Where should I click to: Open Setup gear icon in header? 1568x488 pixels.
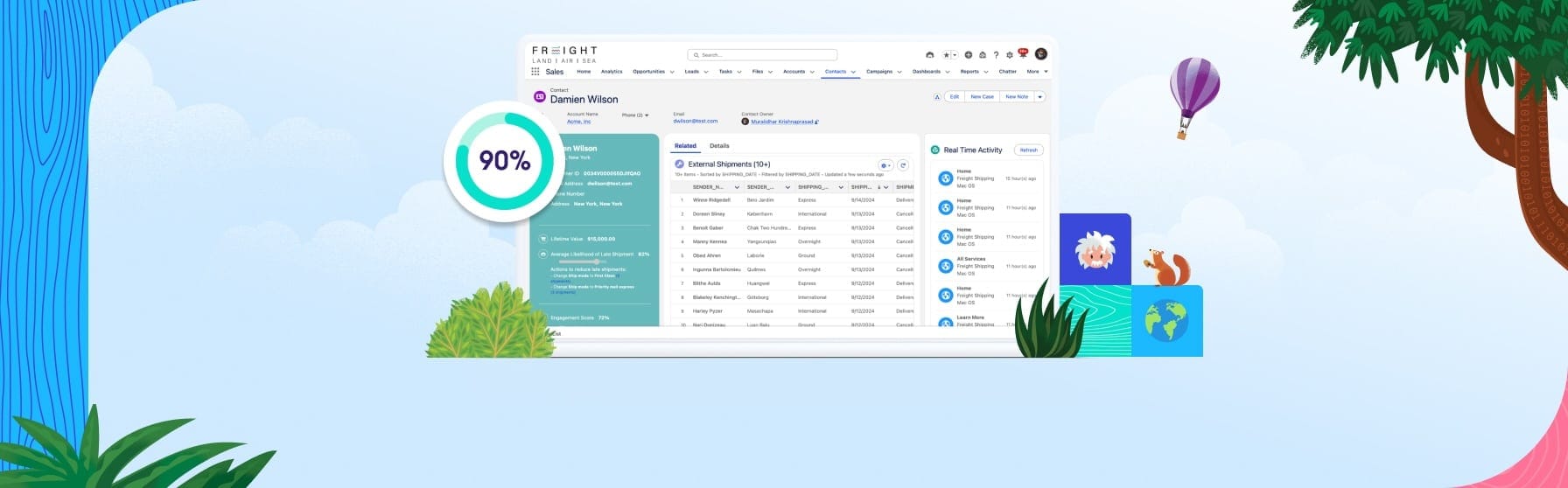1010,55
